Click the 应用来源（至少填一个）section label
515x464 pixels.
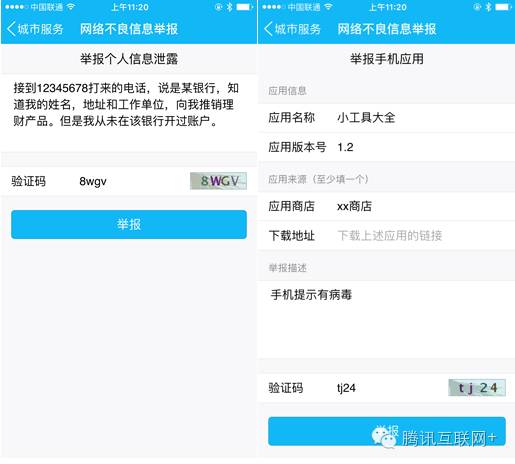(x=318, y=179)
